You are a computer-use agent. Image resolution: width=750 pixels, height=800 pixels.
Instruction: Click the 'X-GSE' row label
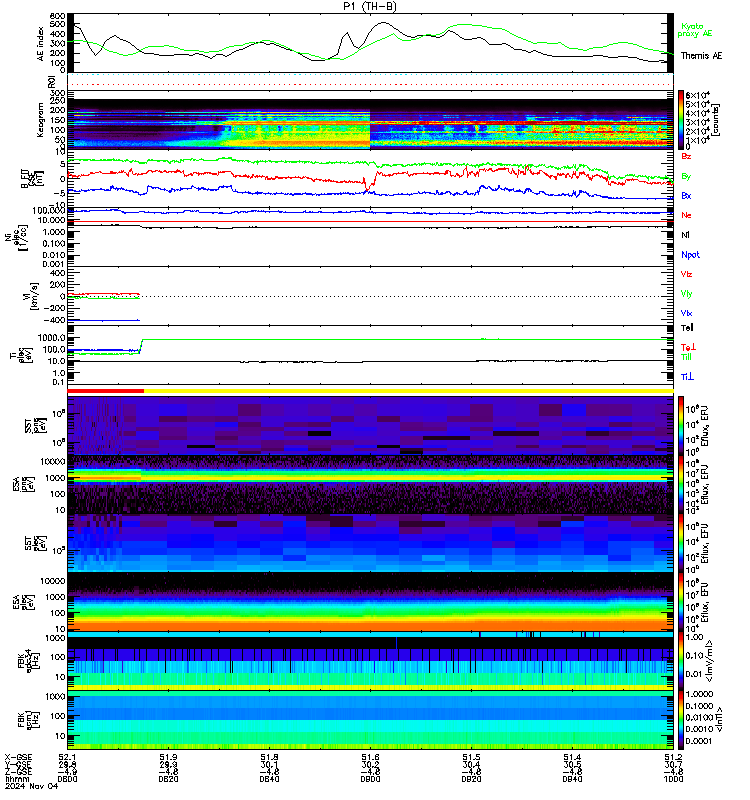click(18, 757)
